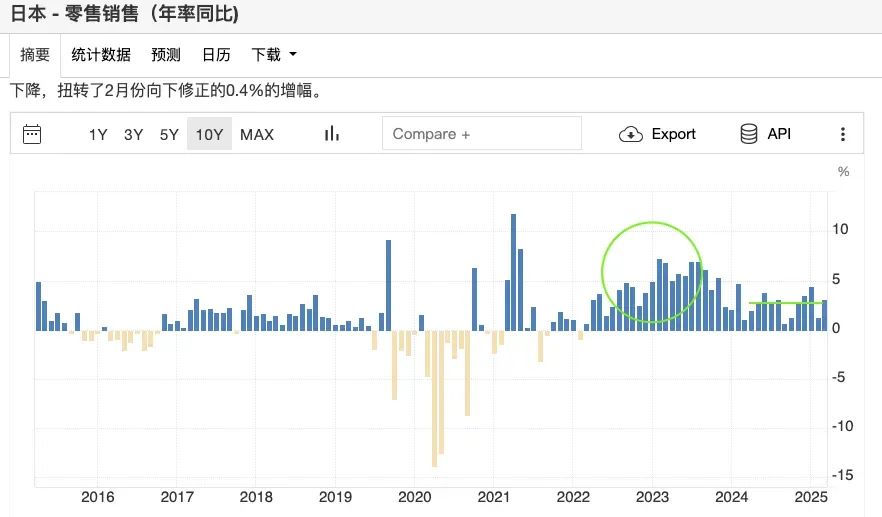
Task: Open the 预测 tab
Action: (x=166, y=55)
